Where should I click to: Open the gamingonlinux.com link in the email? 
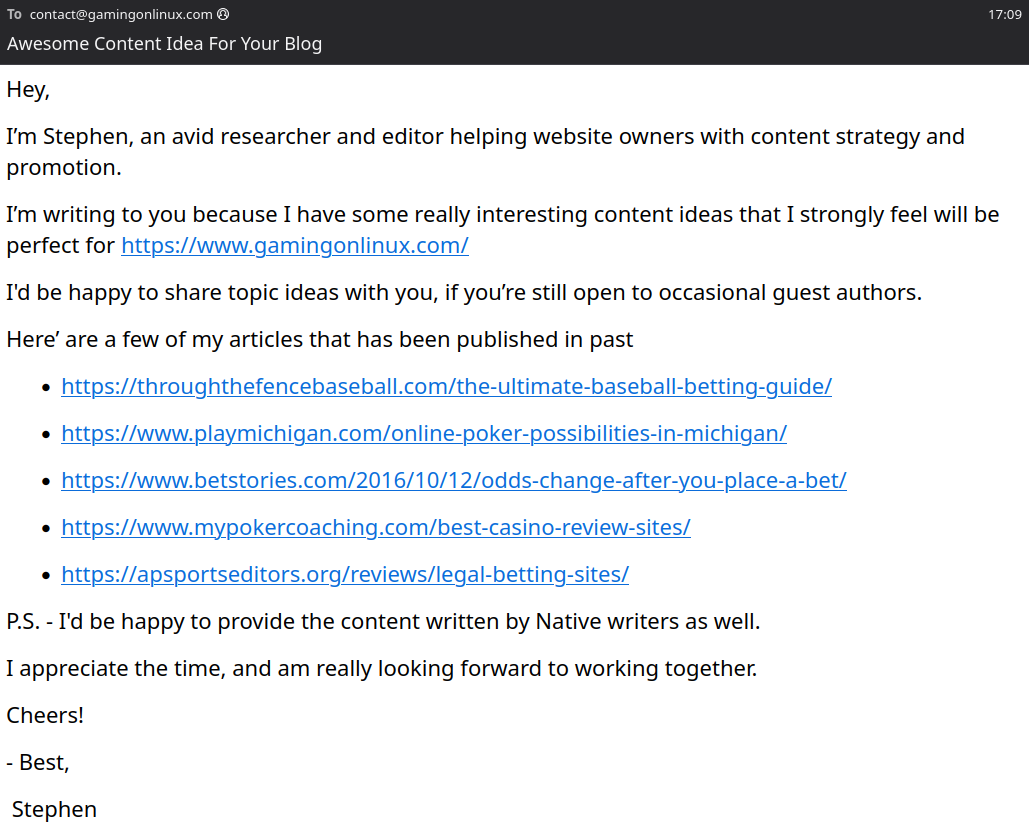coord(295,245)
